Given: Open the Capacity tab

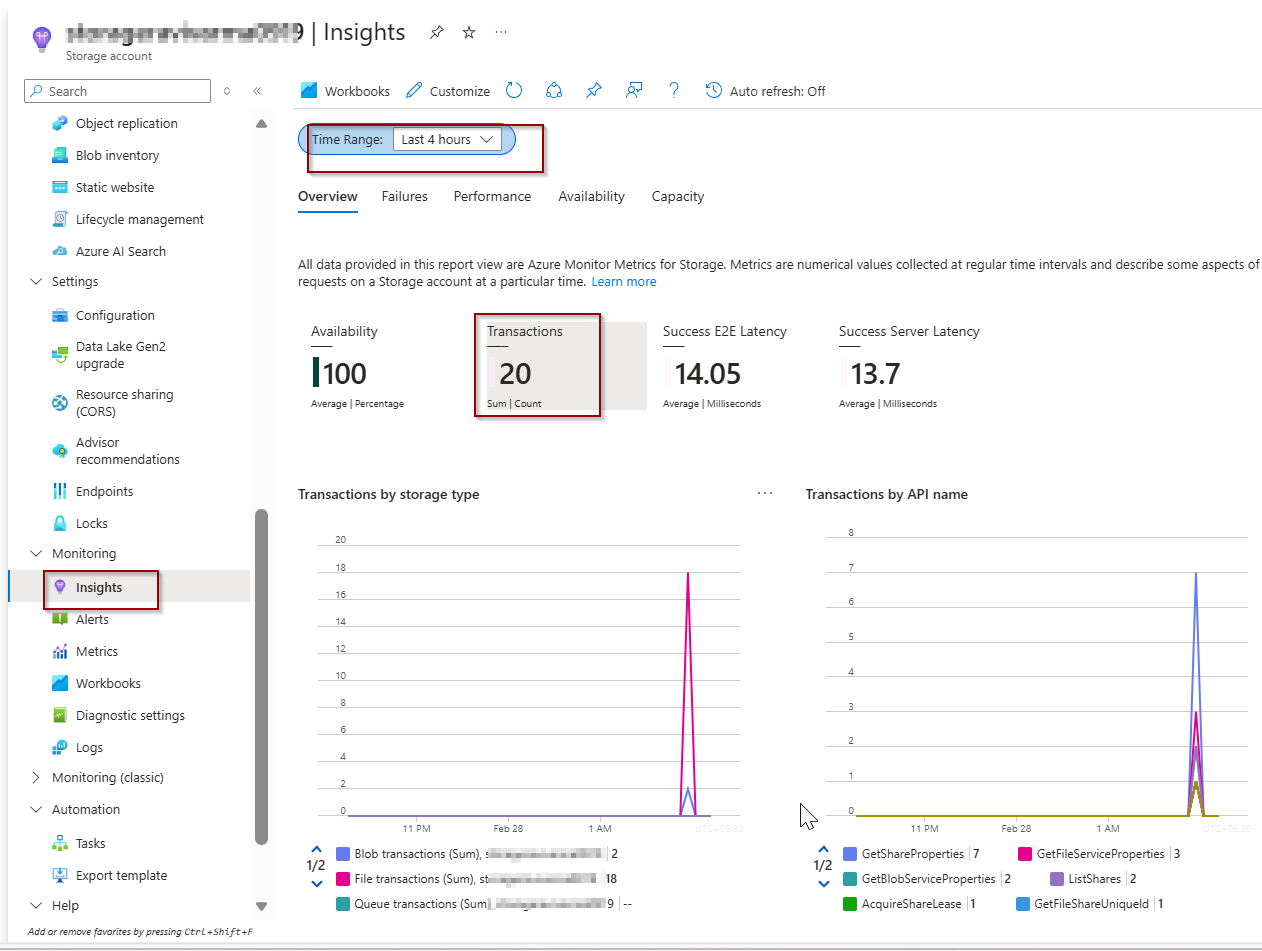Looking at the screenshot, I should (678, 197).
